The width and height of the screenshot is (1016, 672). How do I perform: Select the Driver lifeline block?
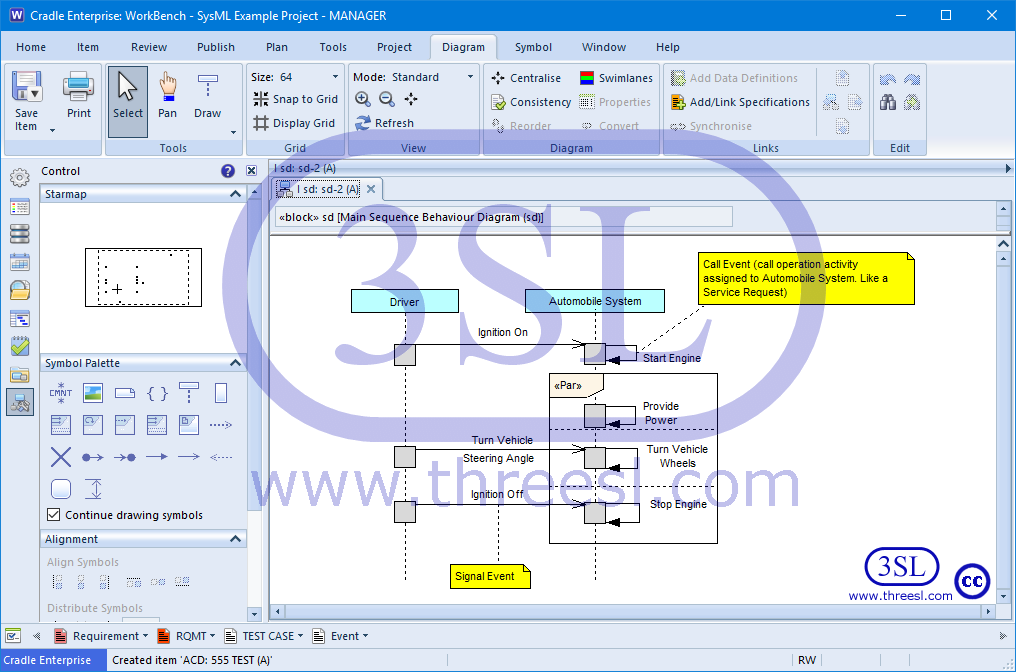405,301
